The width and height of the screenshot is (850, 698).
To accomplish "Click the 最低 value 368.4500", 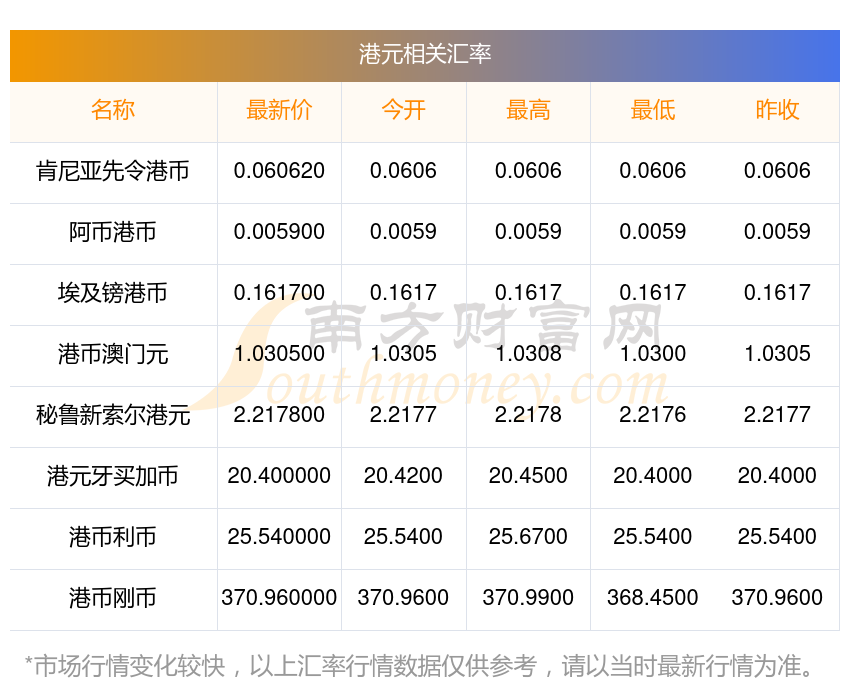I will pos(653,598).
